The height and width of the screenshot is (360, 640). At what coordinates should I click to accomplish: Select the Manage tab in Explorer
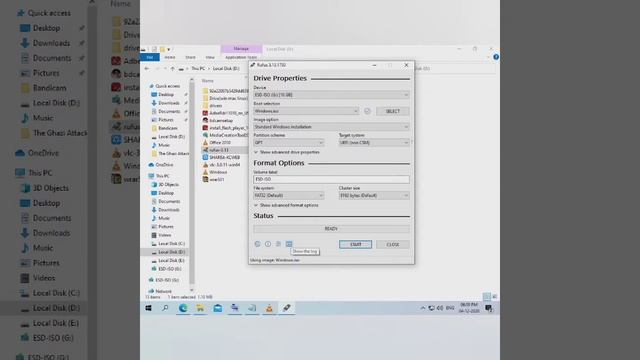coord(241,49)
